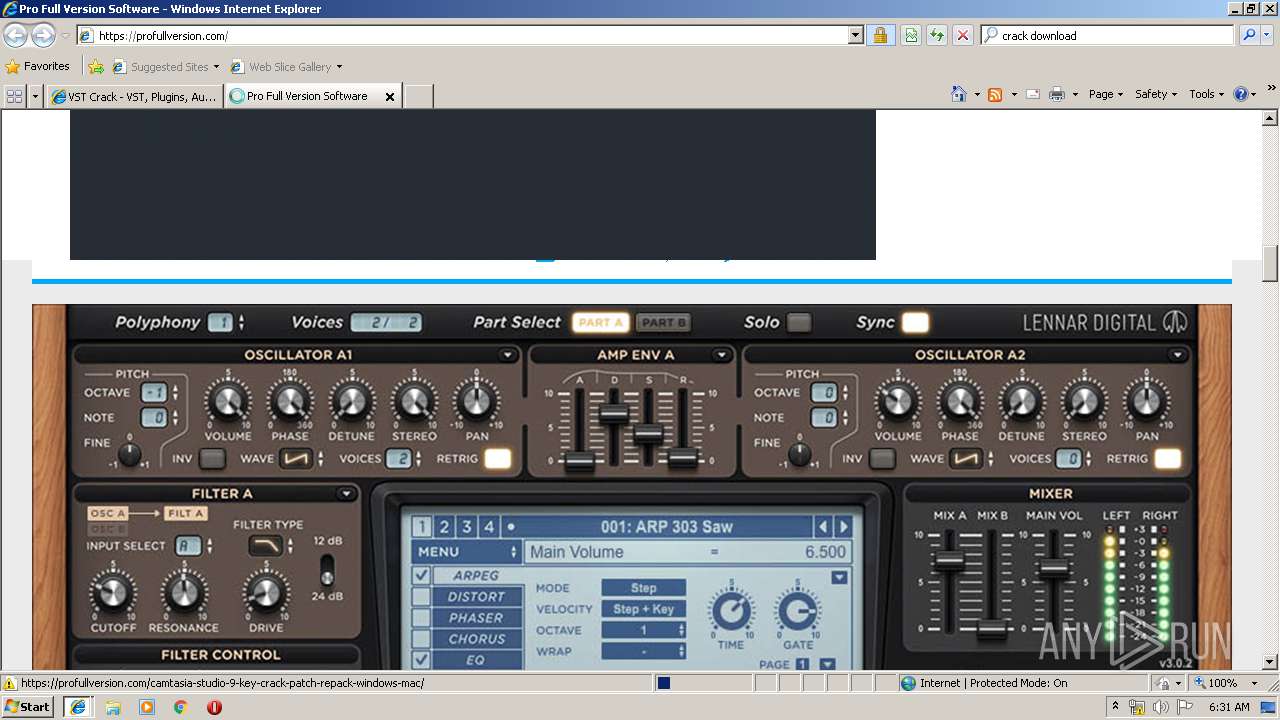
Task: Flip the filter slope switch between 12 dB and 24 dB
Action: (x=327, y=570)
